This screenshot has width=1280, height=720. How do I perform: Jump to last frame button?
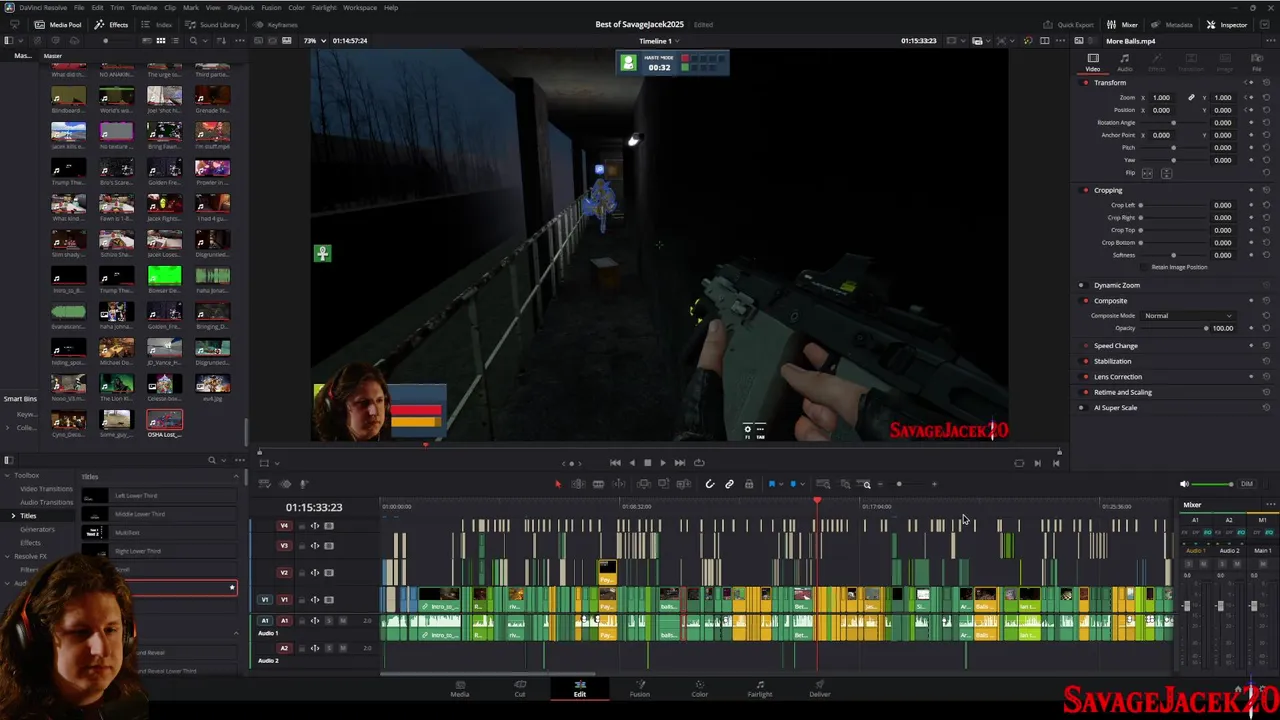coord(680,463)
